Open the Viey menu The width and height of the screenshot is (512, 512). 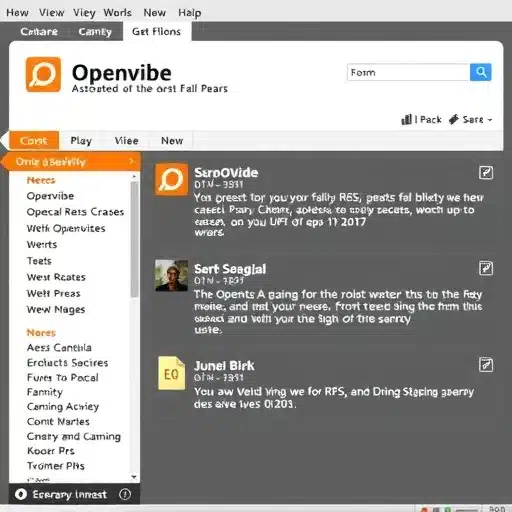(84, 13)
